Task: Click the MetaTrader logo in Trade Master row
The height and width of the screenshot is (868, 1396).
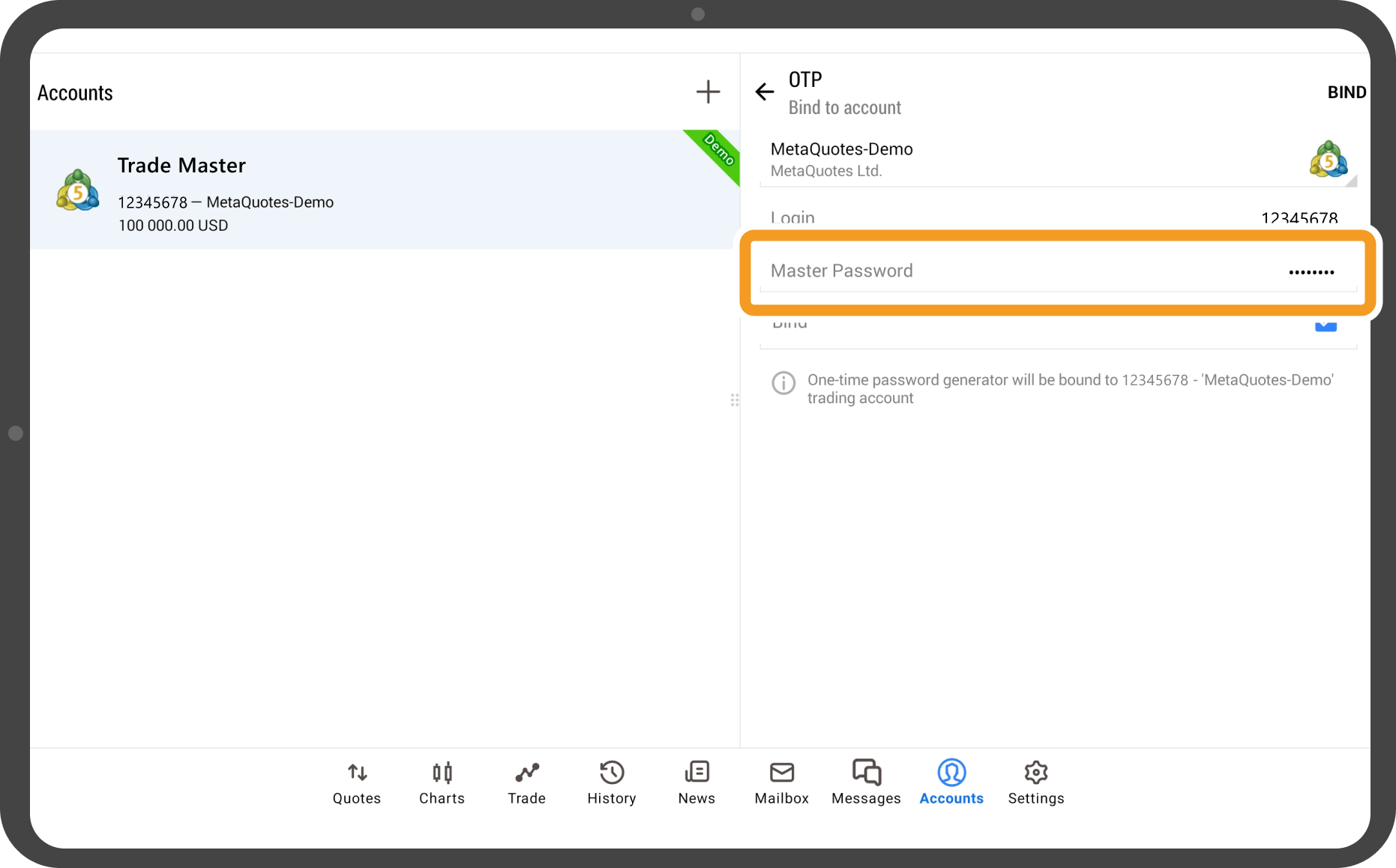Action: [x=77, y=191]
